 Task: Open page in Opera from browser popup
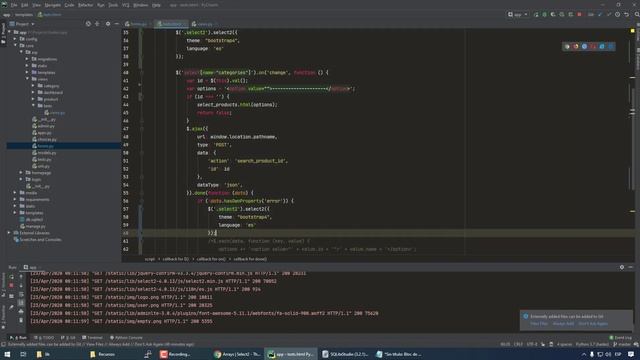[x=593, y=47]
